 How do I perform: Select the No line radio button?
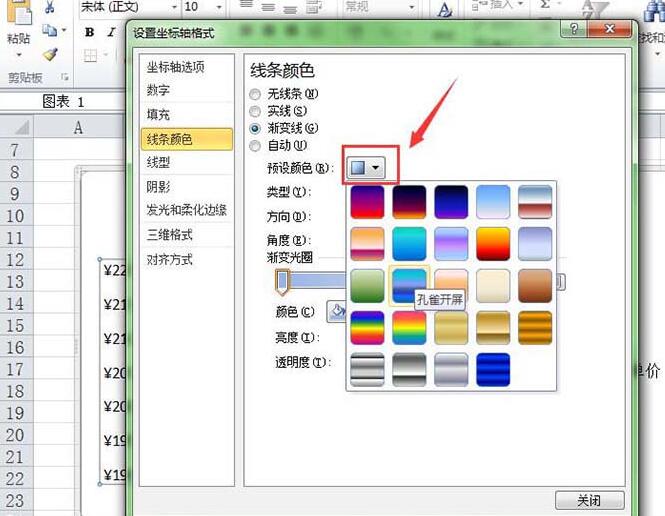pos(255,94)
